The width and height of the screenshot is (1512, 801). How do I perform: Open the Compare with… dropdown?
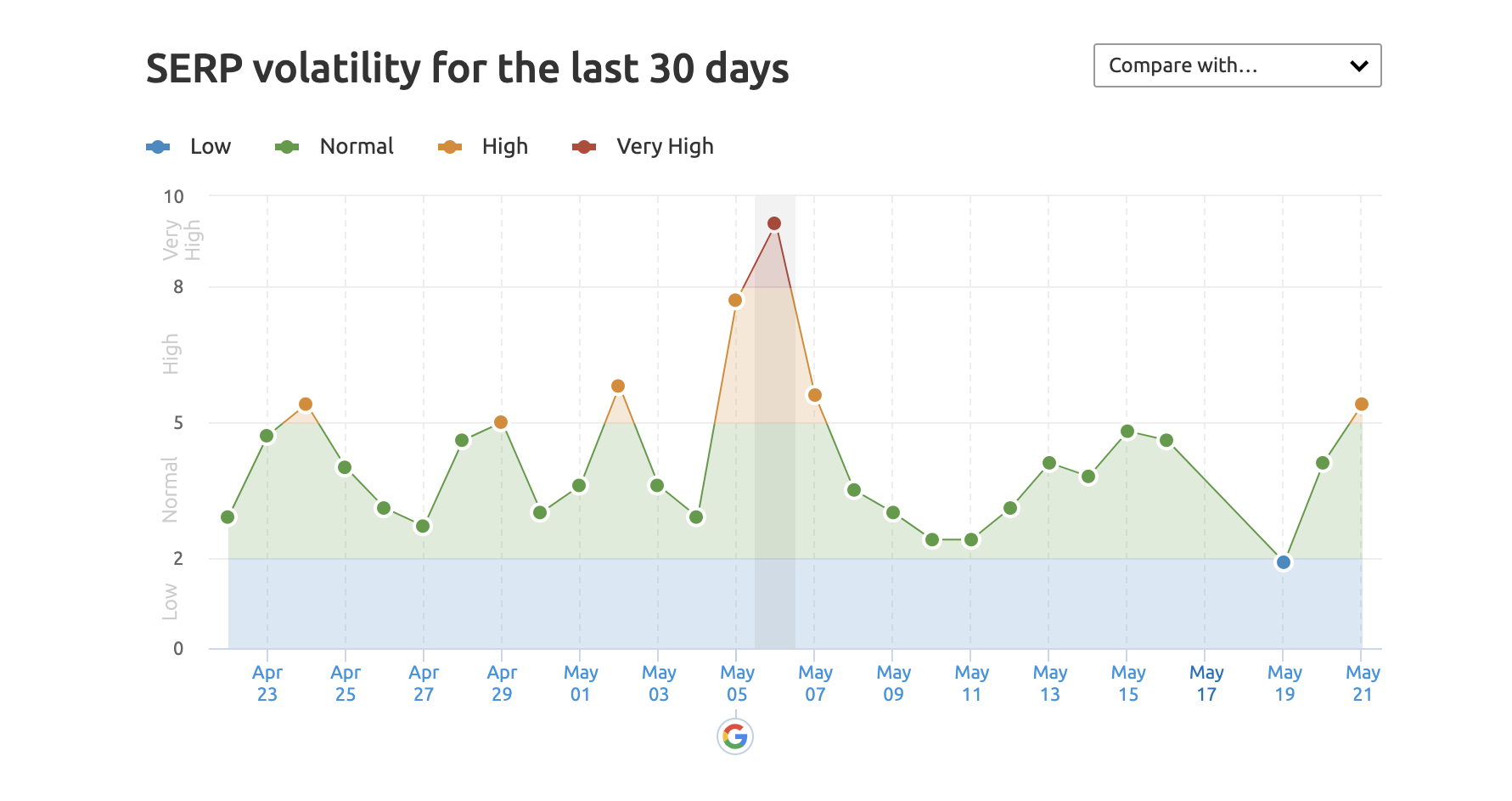[x=1237, y=65]
